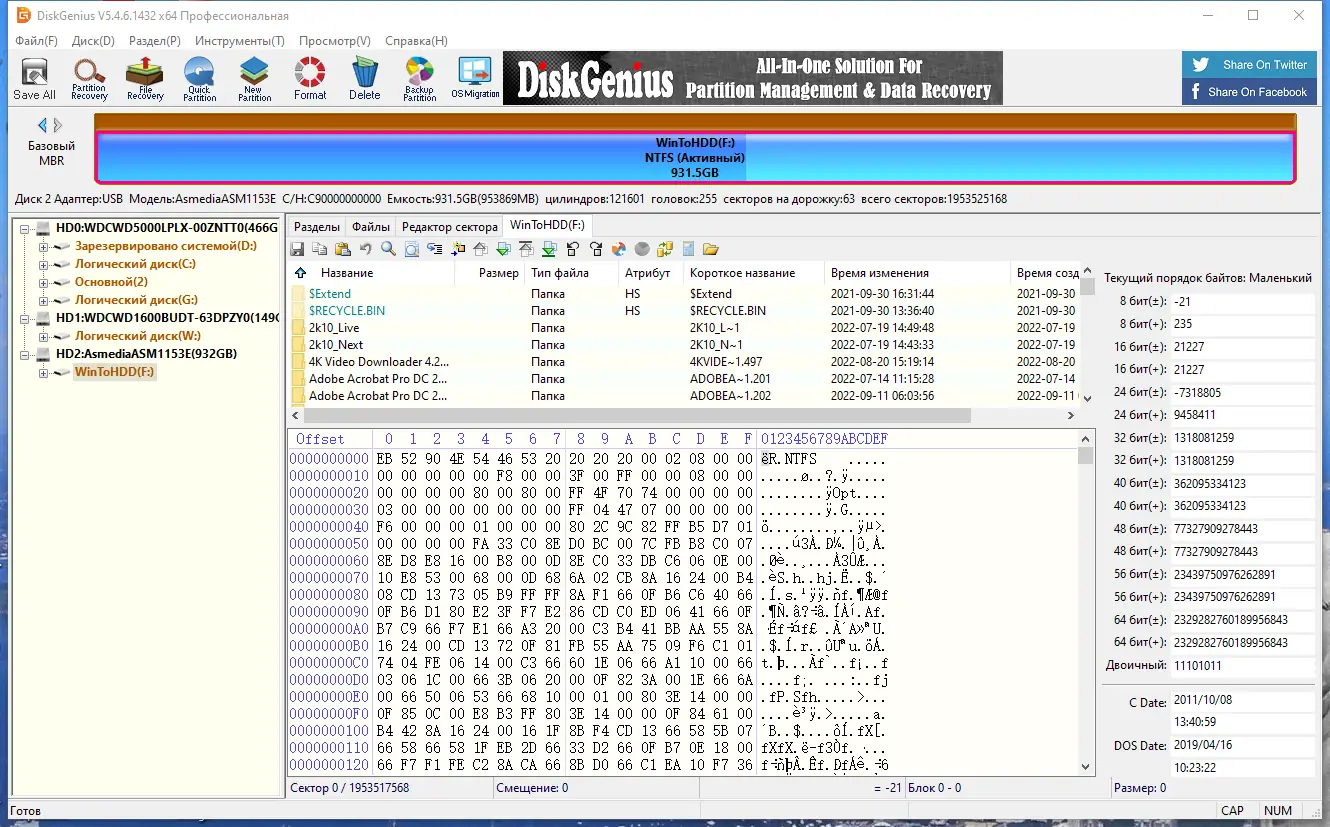Click the calculator icon in sector editor toolbar
This screenshot has height=827, width=1330.
(x=688, y=249)
